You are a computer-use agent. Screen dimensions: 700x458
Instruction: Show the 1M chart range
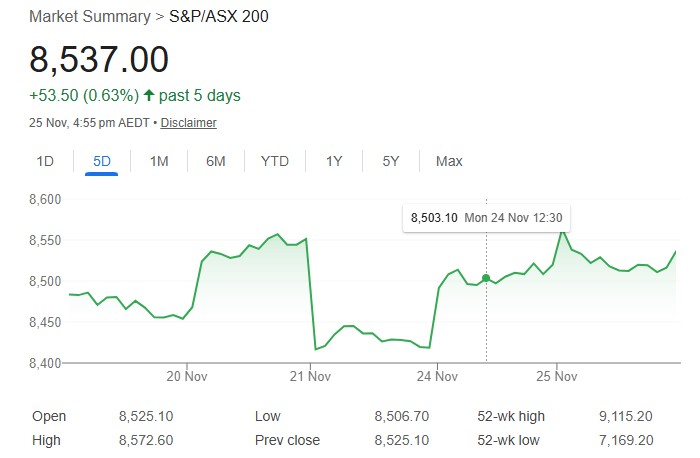tap(159, 161)
